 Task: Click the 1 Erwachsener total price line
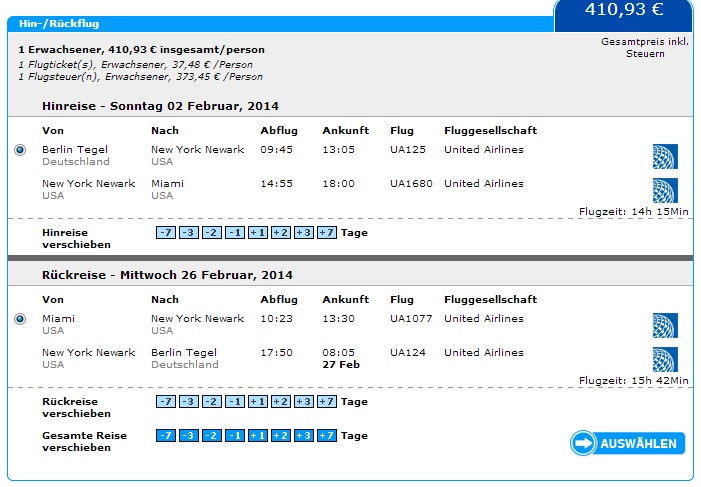point(142,50)
